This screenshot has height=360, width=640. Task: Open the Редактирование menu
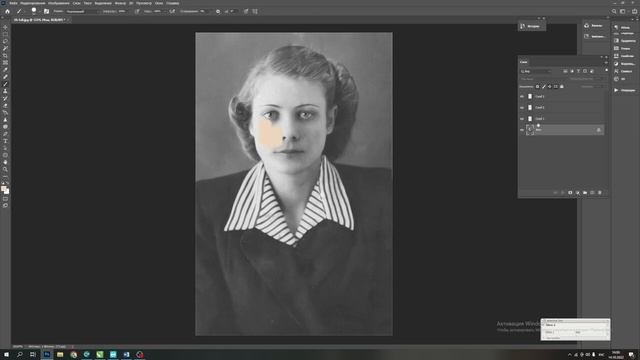(32, 3)
